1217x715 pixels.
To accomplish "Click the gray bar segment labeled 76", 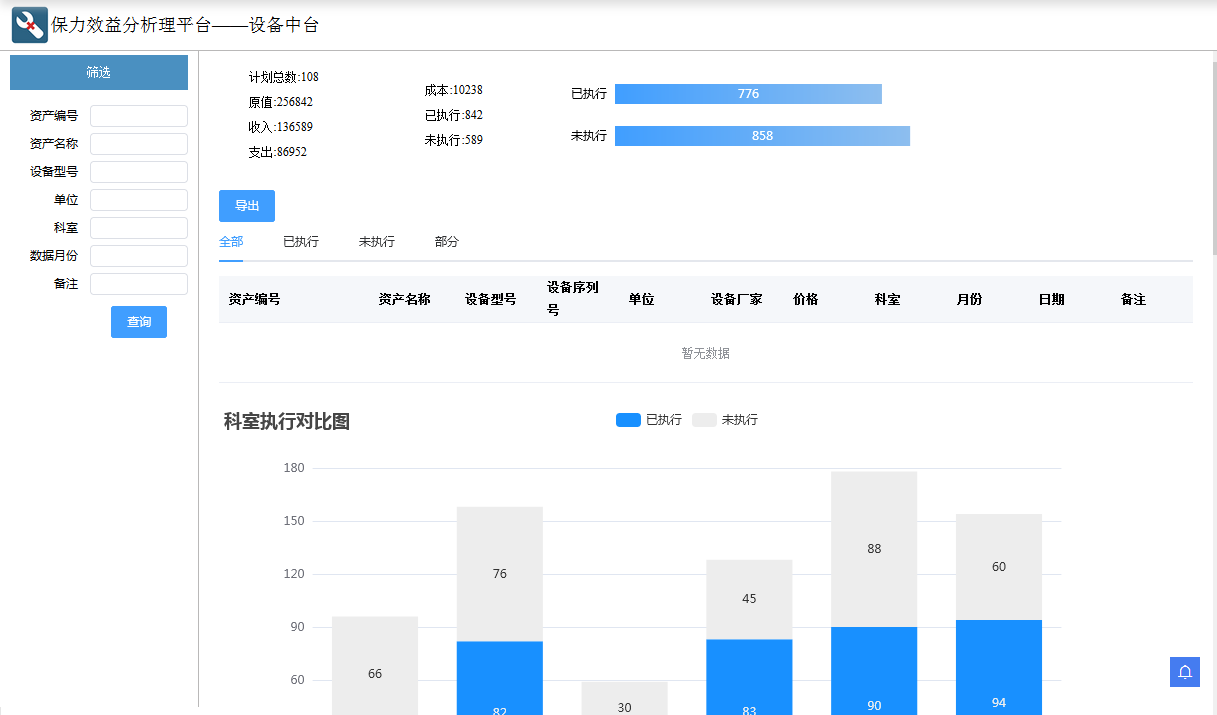I will click(x=500, y=574).
